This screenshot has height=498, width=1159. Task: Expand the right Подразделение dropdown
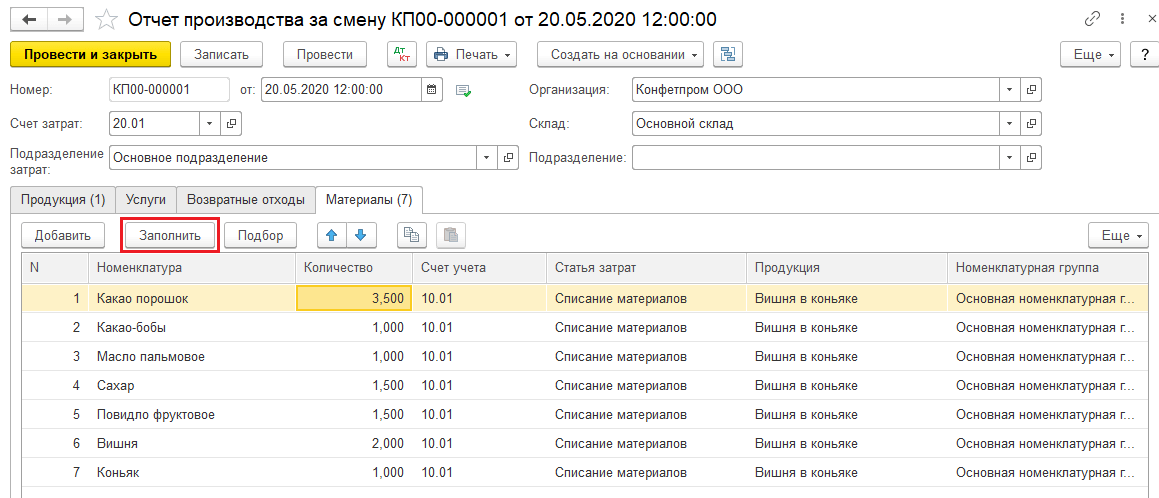1010,157
